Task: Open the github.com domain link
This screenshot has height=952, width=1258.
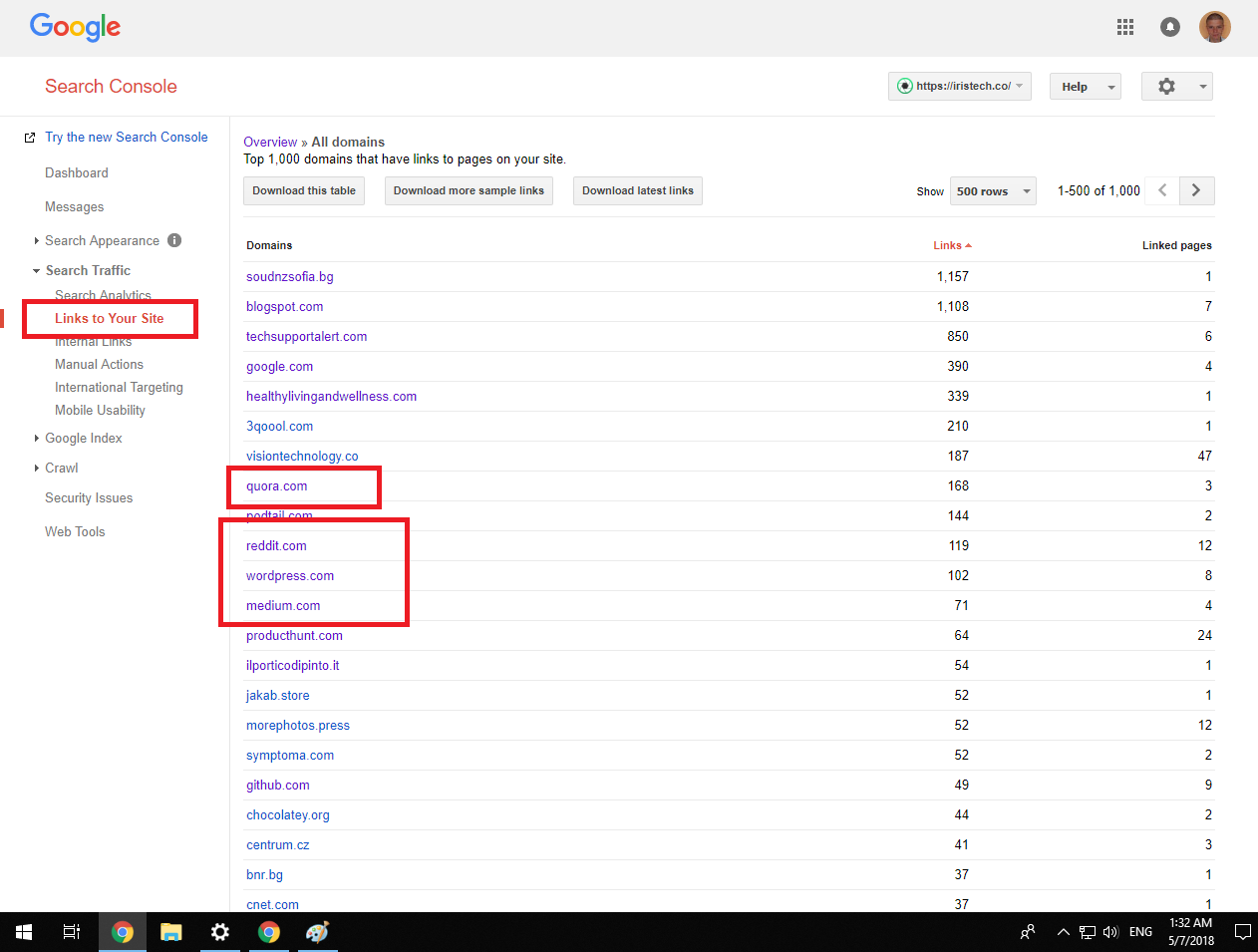Action: [x=278, y=785]
